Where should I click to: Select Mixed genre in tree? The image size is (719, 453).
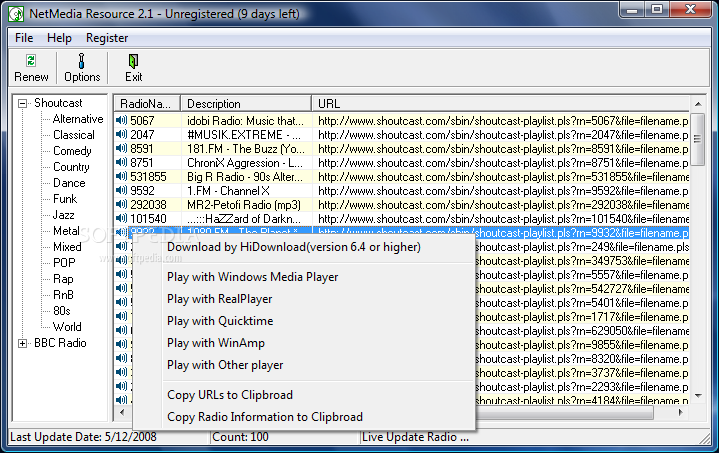click(x=67, y=247)
